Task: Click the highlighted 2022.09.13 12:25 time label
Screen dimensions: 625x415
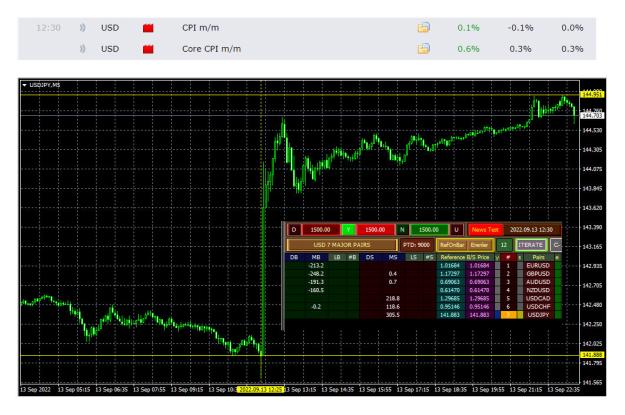Action: [260, 389]
